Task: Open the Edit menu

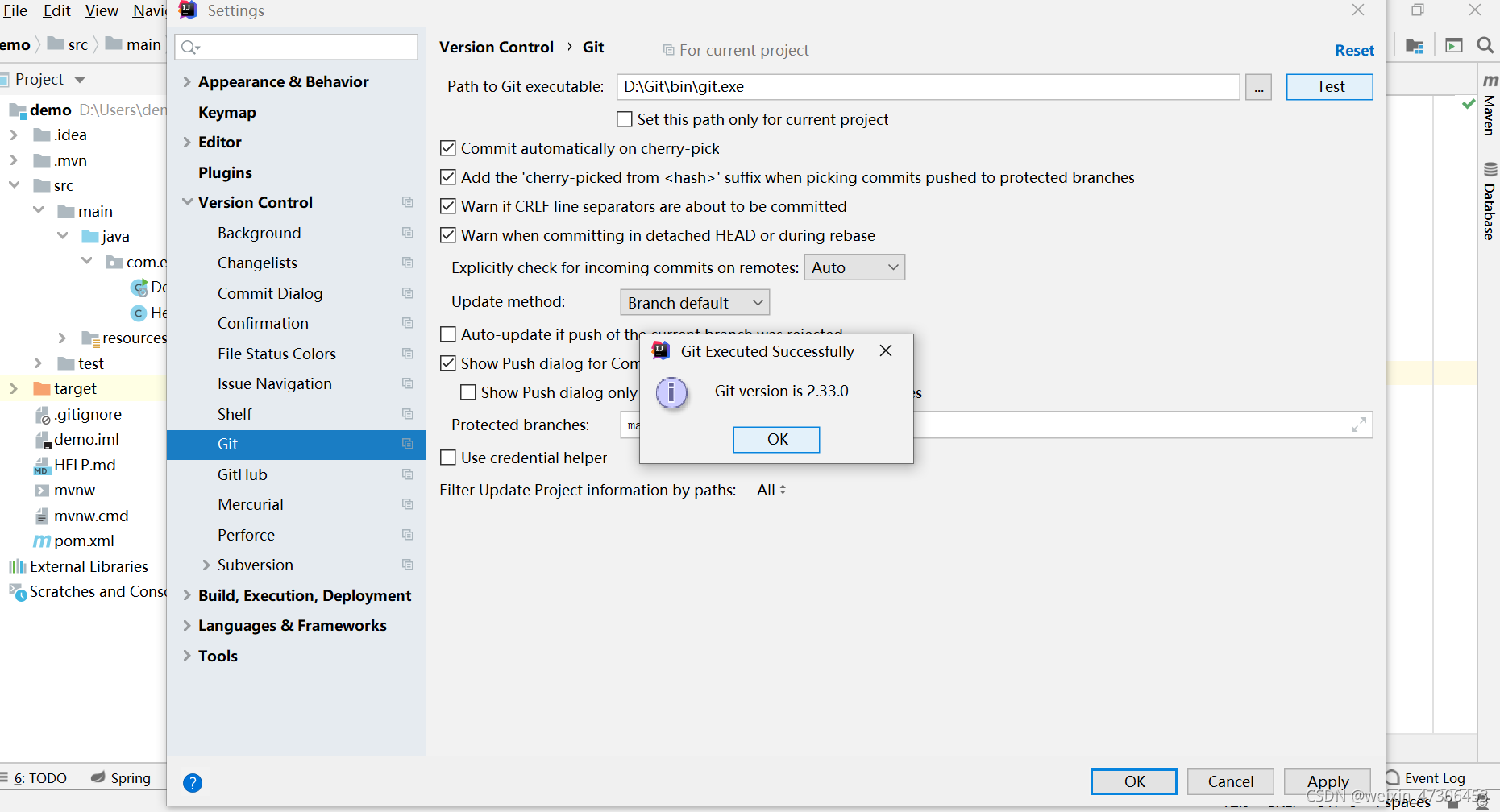Action: click(56, 10)
